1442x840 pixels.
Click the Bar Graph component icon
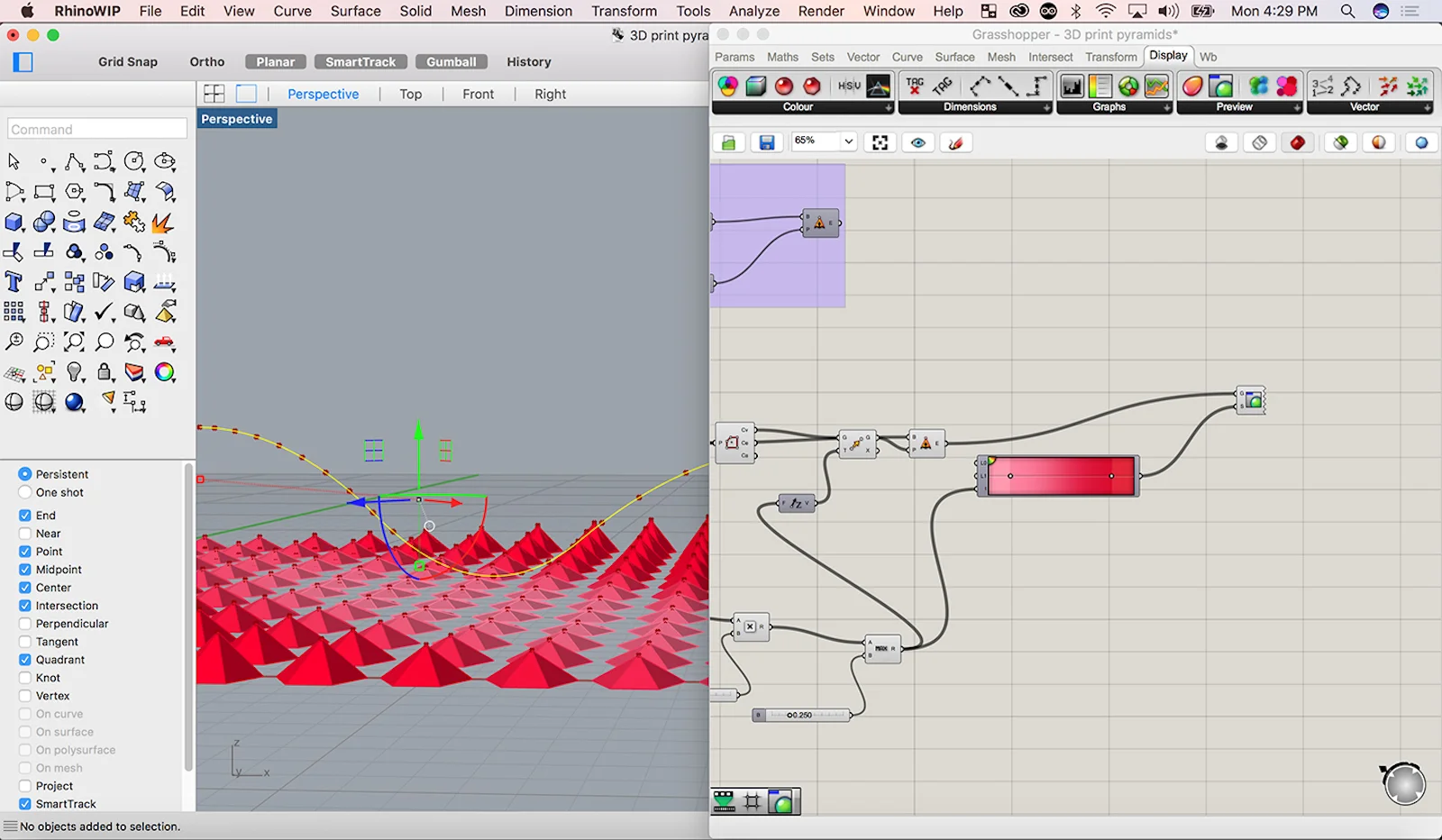pos(1072,87)
